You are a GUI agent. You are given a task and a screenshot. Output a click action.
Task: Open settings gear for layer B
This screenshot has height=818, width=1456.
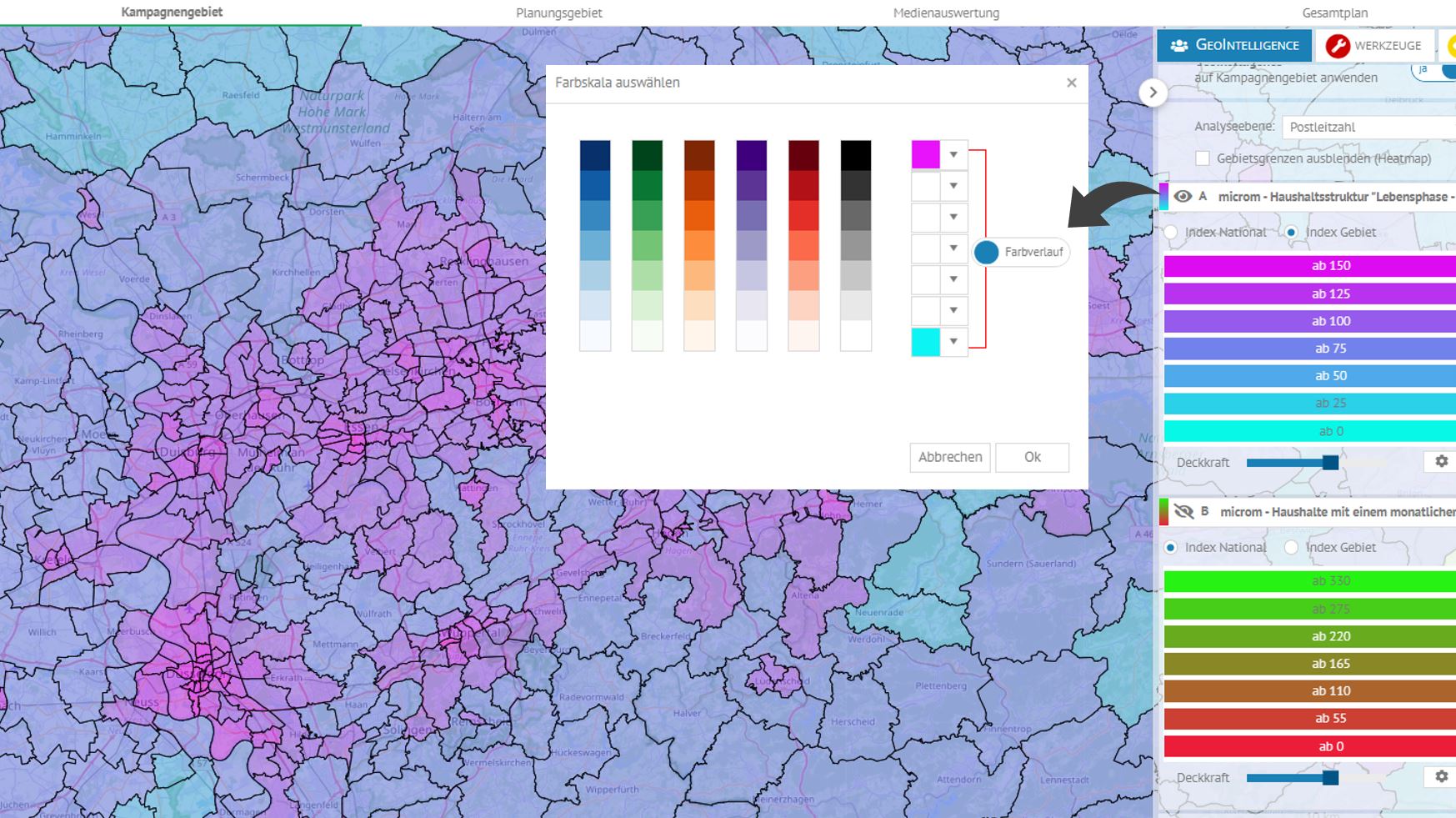pos(1441,776)
